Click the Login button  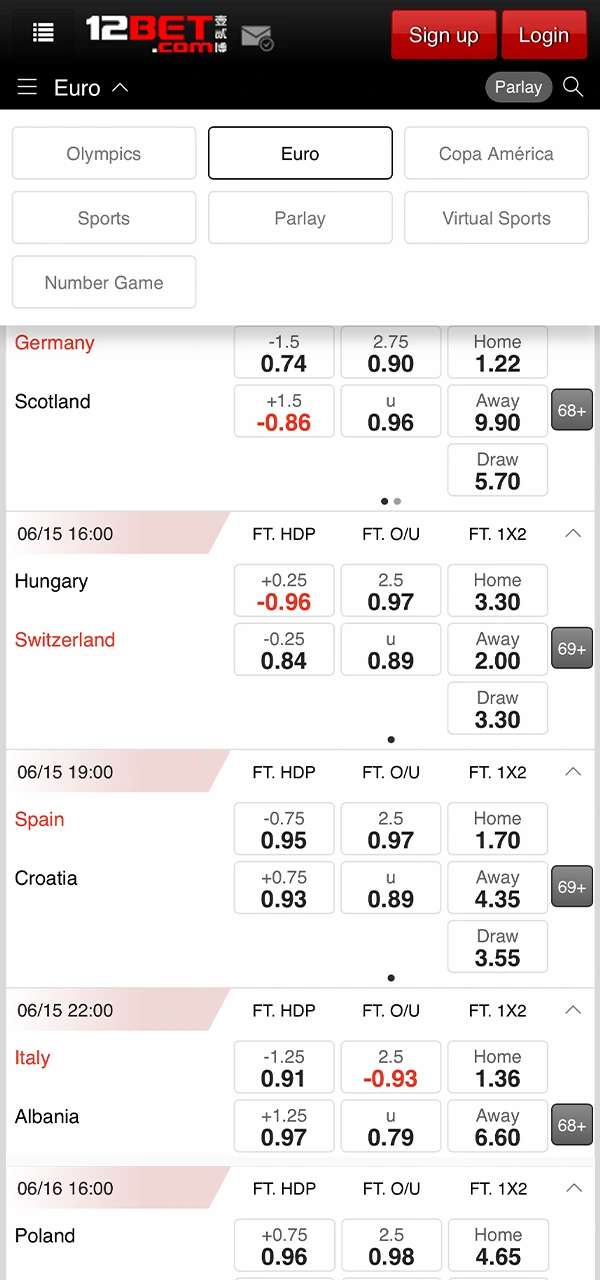coord(544,35)
